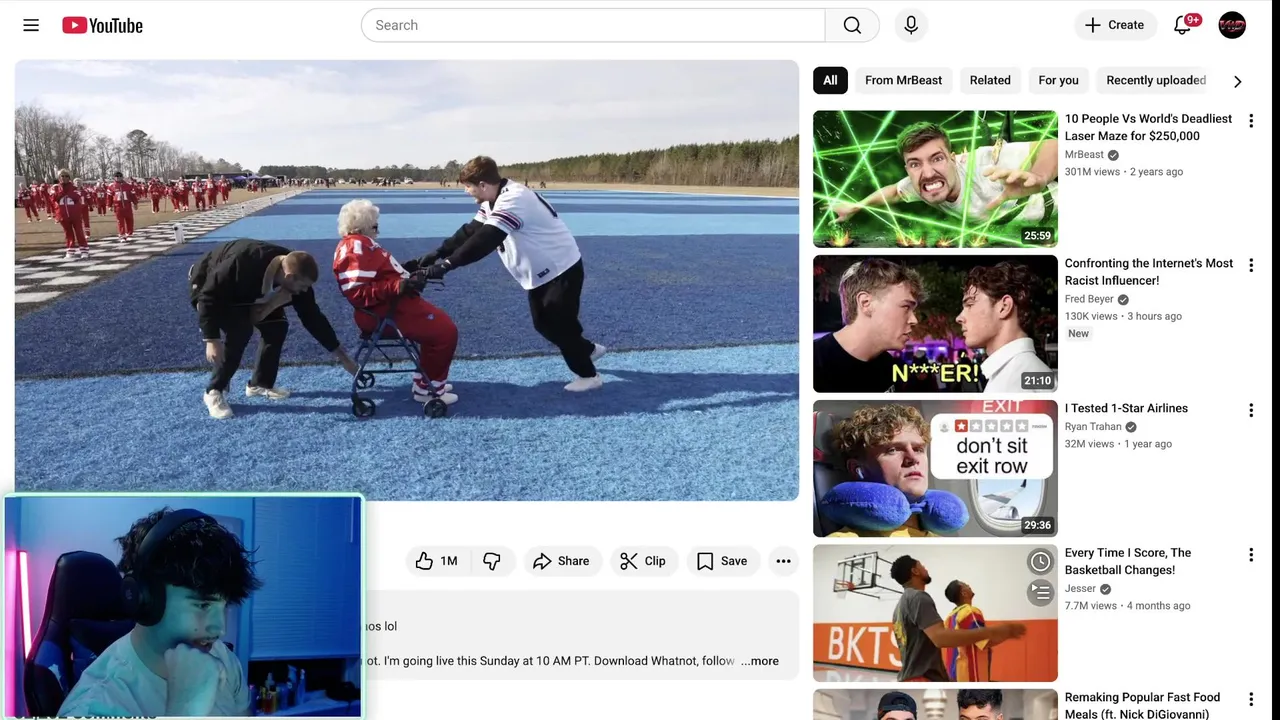Select the Recently uploaded chip

tap(1156, 80)
